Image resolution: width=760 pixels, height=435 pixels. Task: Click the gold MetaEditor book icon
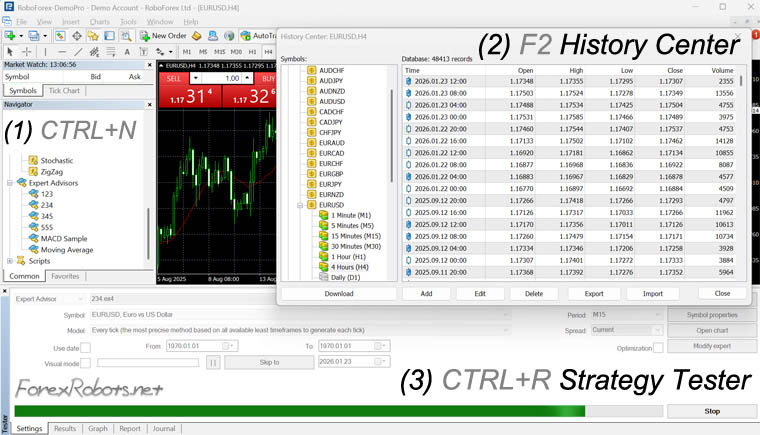[x=197, y=36]
